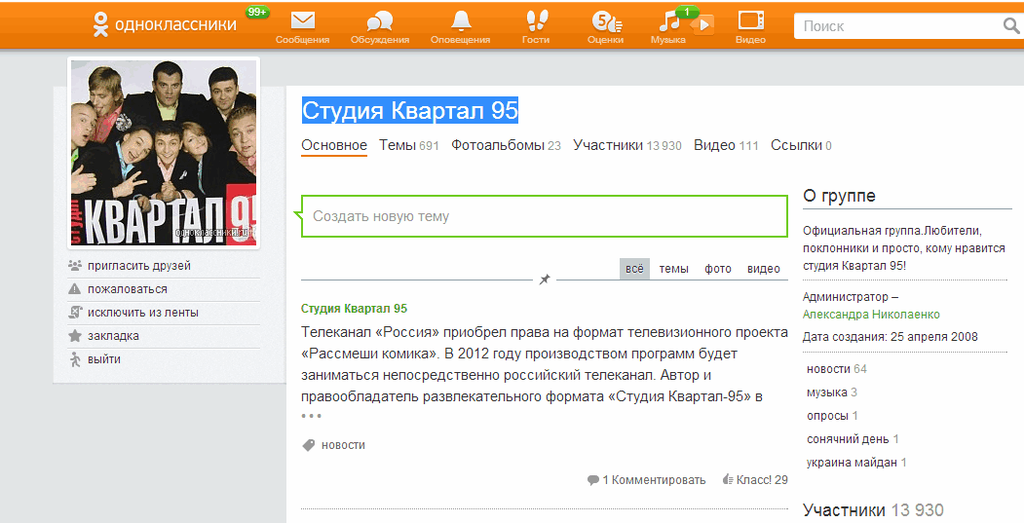The image size is (1024, 523).
Task: Switch to the Основное tab
Action: point(334,146)
